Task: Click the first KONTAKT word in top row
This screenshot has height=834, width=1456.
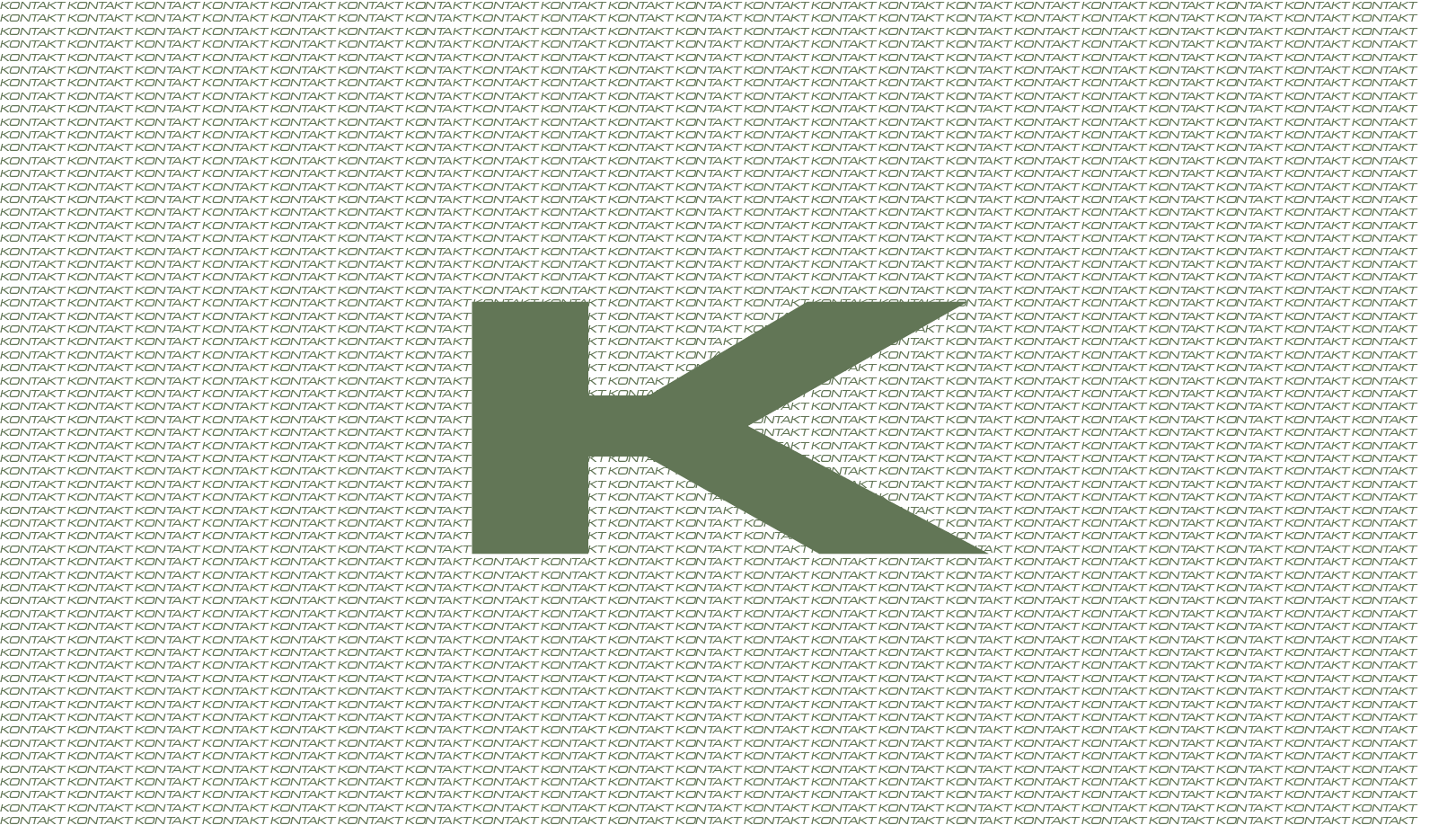Action: (32, 5)
